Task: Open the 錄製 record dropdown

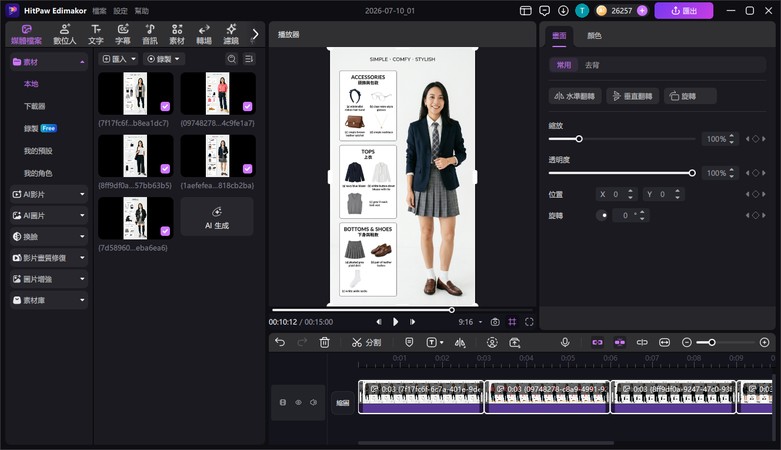Action: pyautogui.click(x=164, y=59)
